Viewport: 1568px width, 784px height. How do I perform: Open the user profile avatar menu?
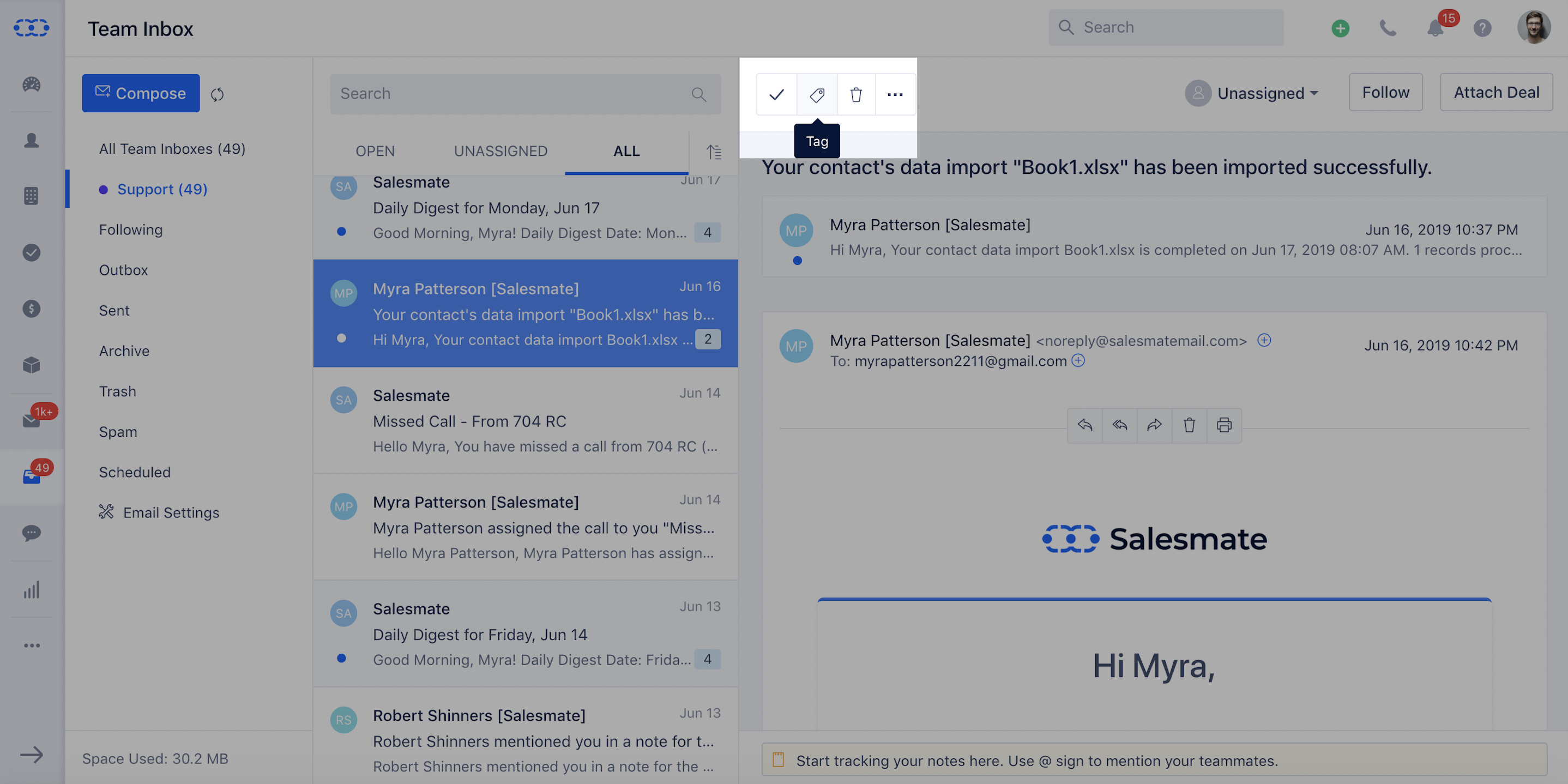pyautogui.click(x=1533, y=27)
